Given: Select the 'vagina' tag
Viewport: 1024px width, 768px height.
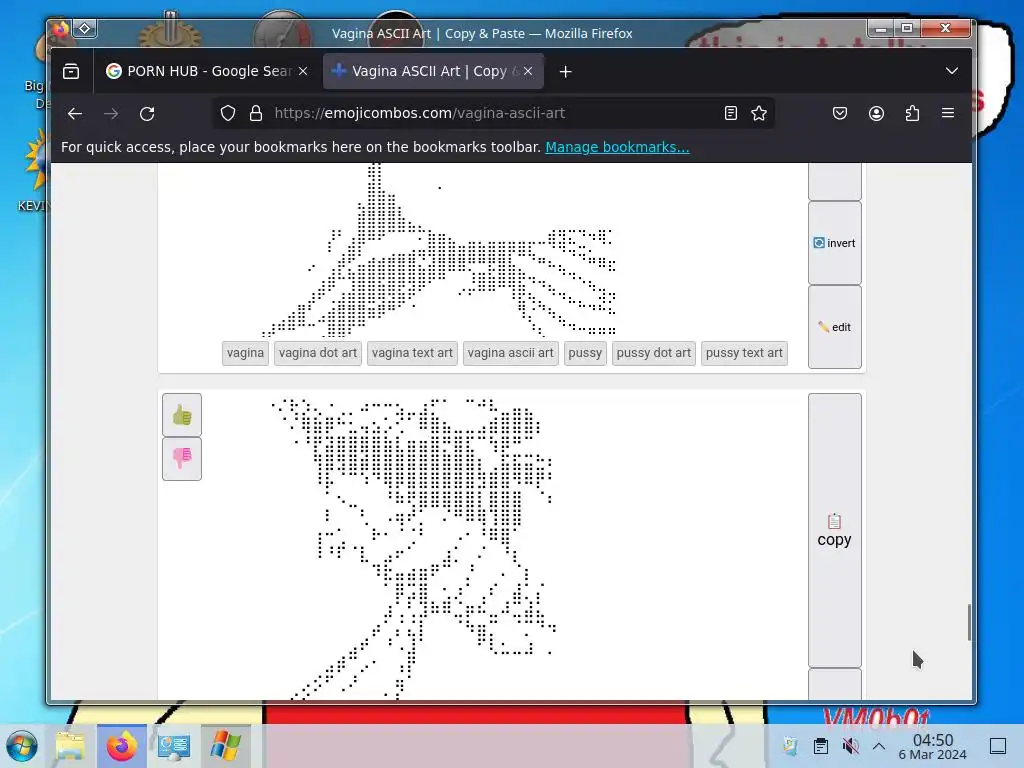Looking at the screenshot, I should point(246,353).
